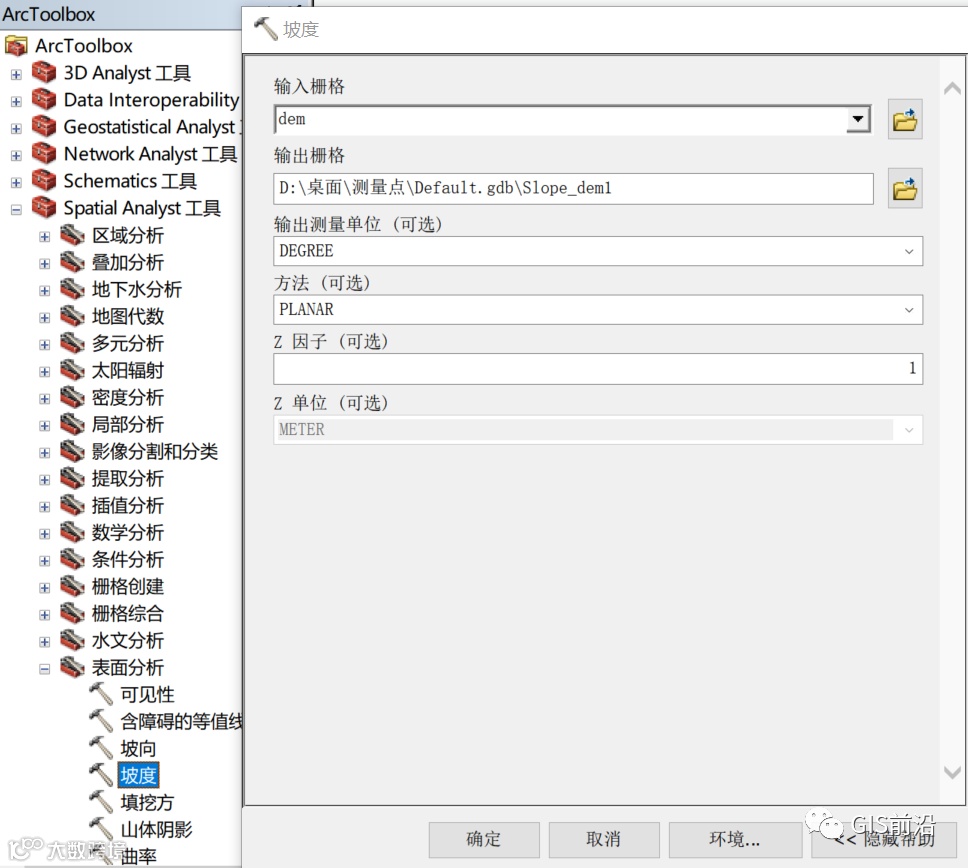Select the 栅格综合 toolset
Image resolution: width=968 pixels, height=868 pixels.
(x=128, y=614)
